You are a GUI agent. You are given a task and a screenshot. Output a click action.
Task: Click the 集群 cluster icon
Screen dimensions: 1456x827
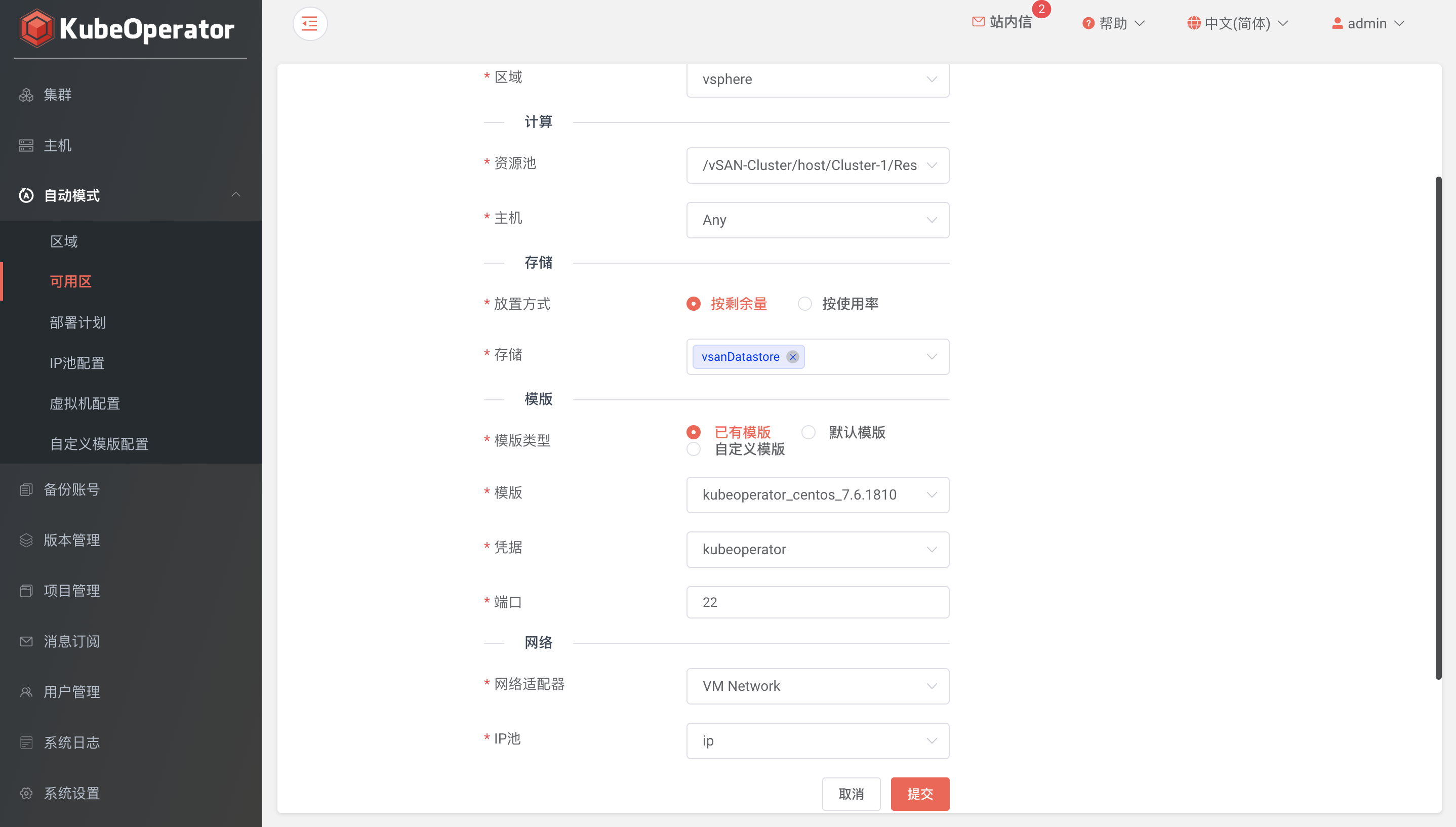pos(26,95)
